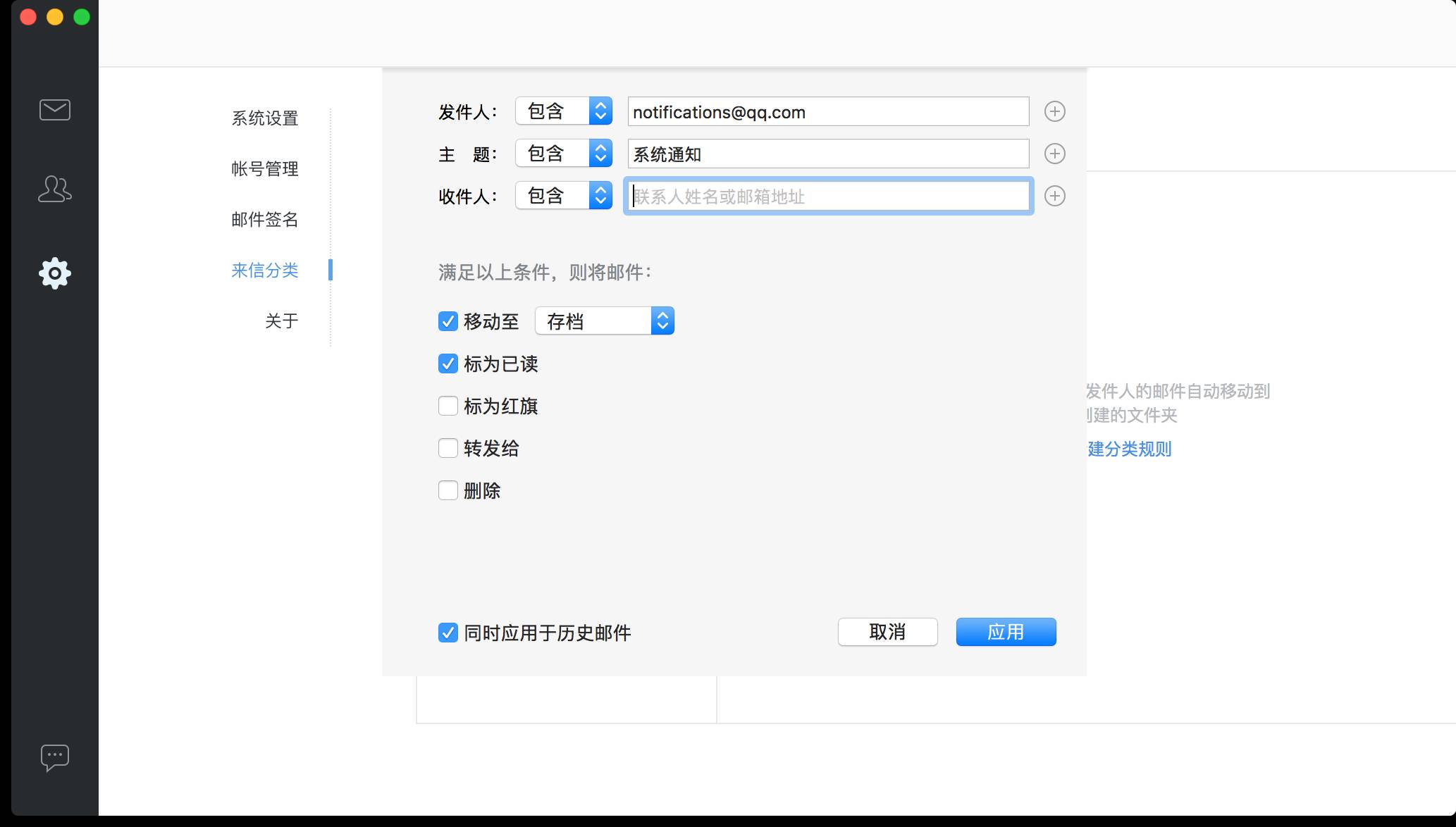Switch to 帐号管理 settings tab
Screen dimensions: 1456x827
[265, 169]
